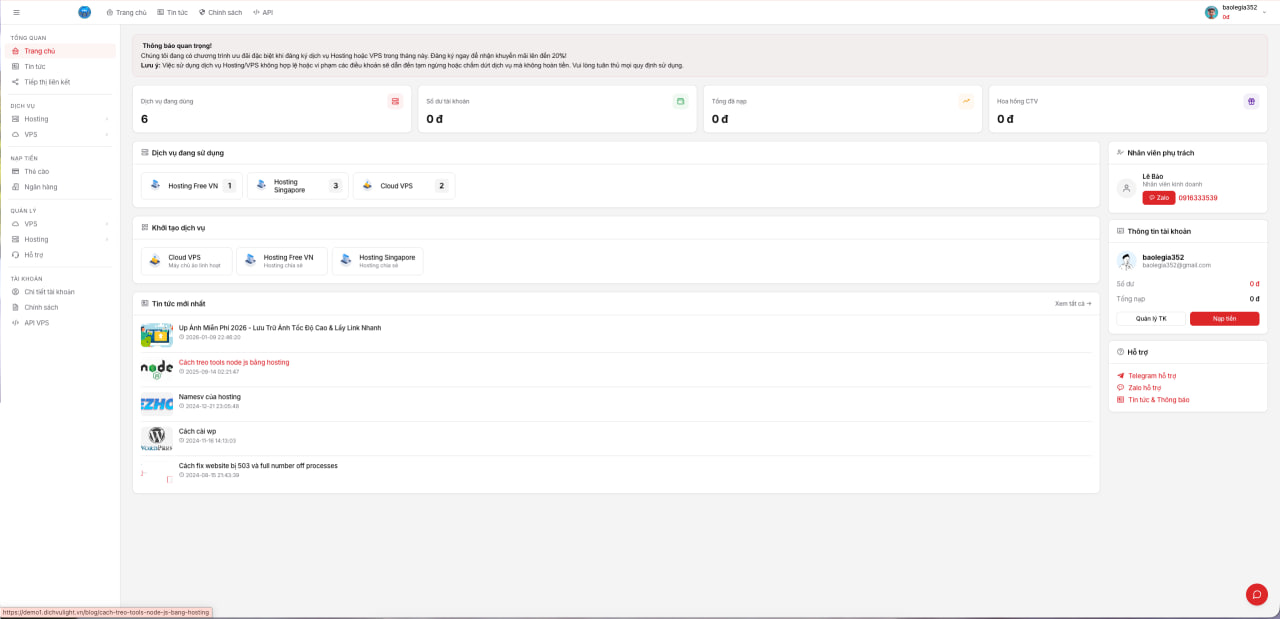Select Thẻ cào in the sidebar
Screen dimensions: 1280x619
coord(38,171)
